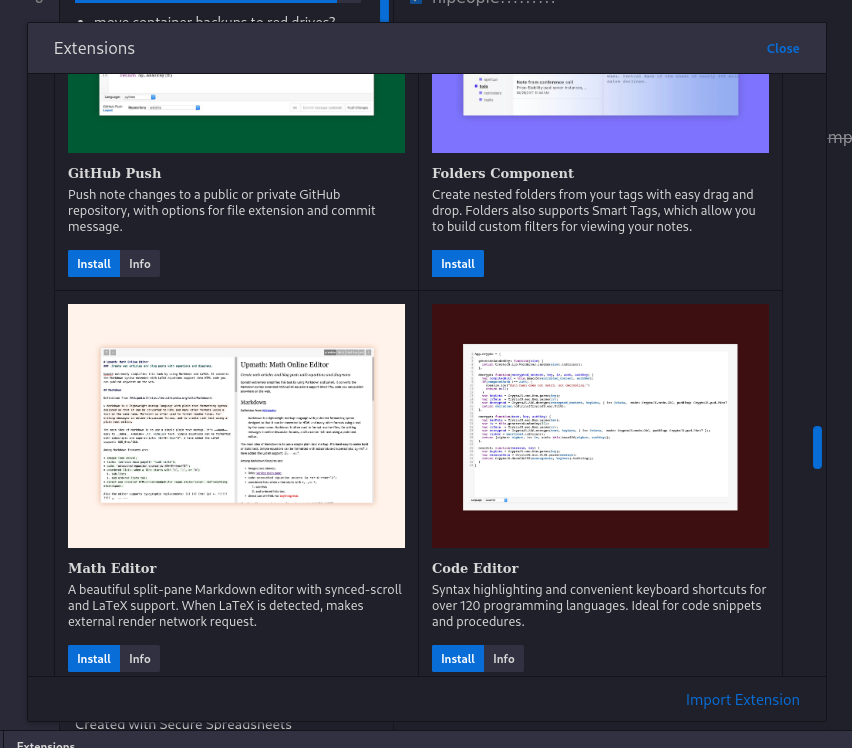The image size is (852, 748).
Task: Click the Folders Component title
Action: [x=503, y=173]
